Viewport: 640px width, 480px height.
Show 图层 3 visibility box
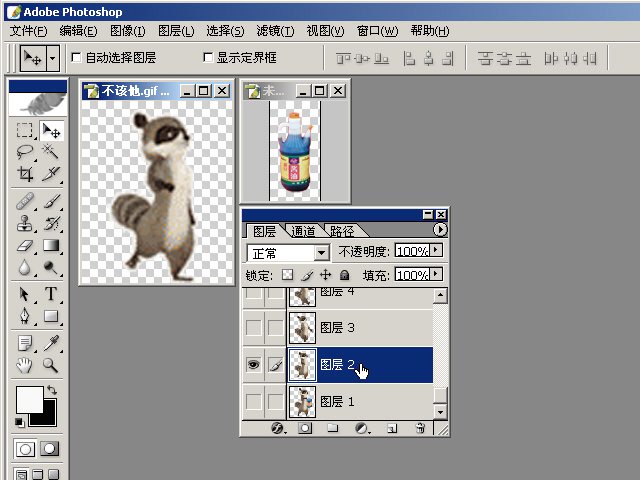pos(253,327)
